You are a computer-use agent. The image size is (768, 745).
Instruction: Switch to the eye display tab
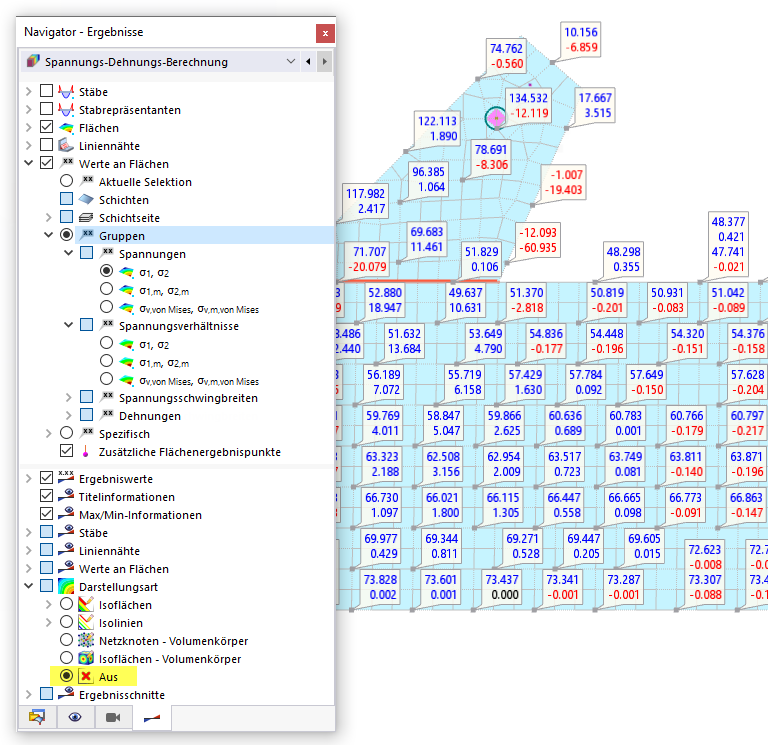[75, 717]
